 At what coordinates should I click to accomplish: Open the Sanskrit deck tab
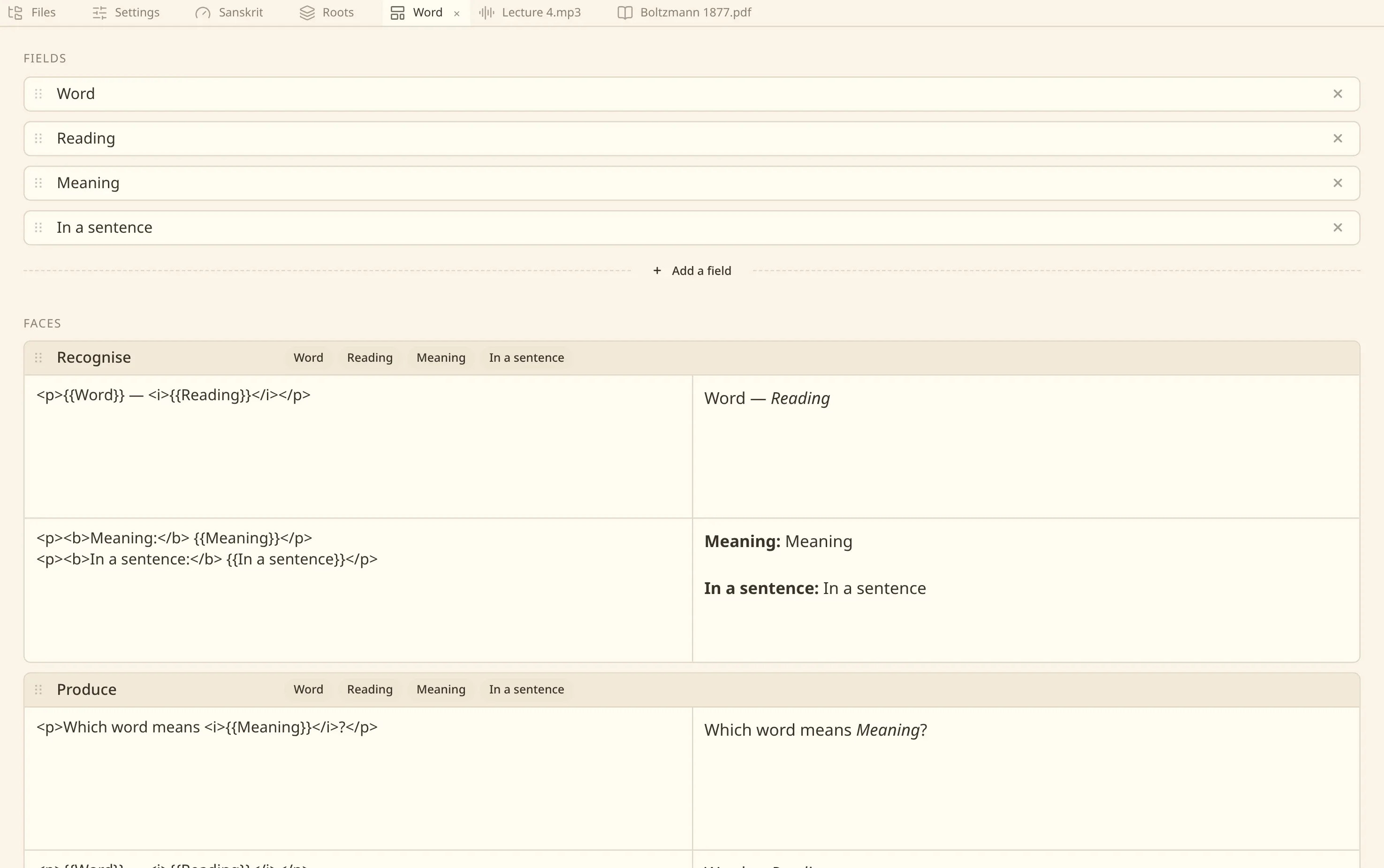[229, 13]
